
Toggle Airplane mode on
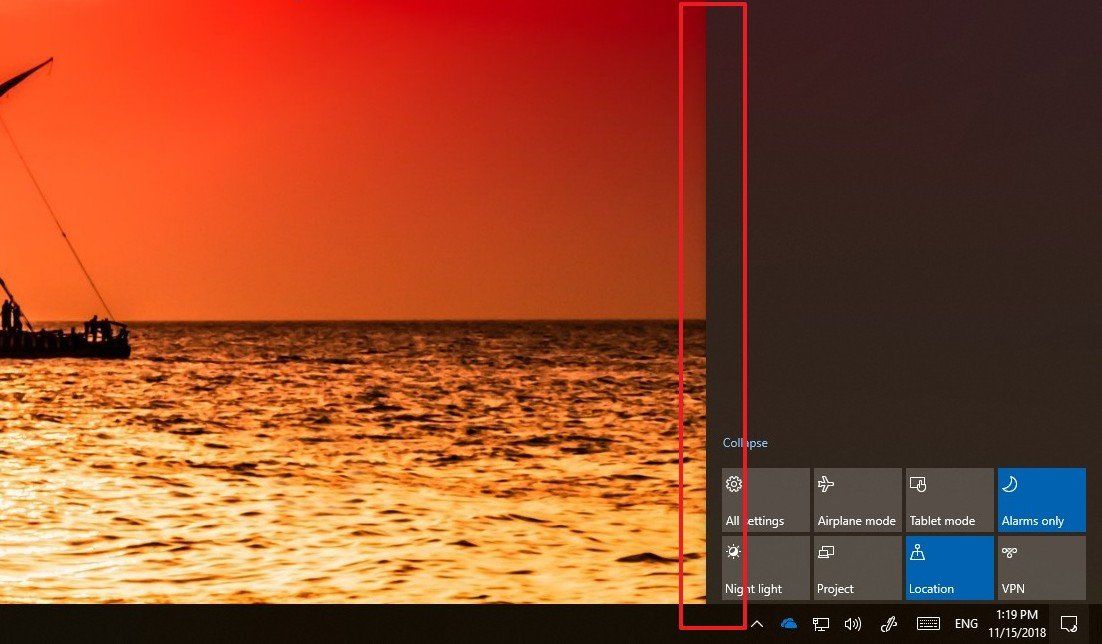click(x=856, y=499)
